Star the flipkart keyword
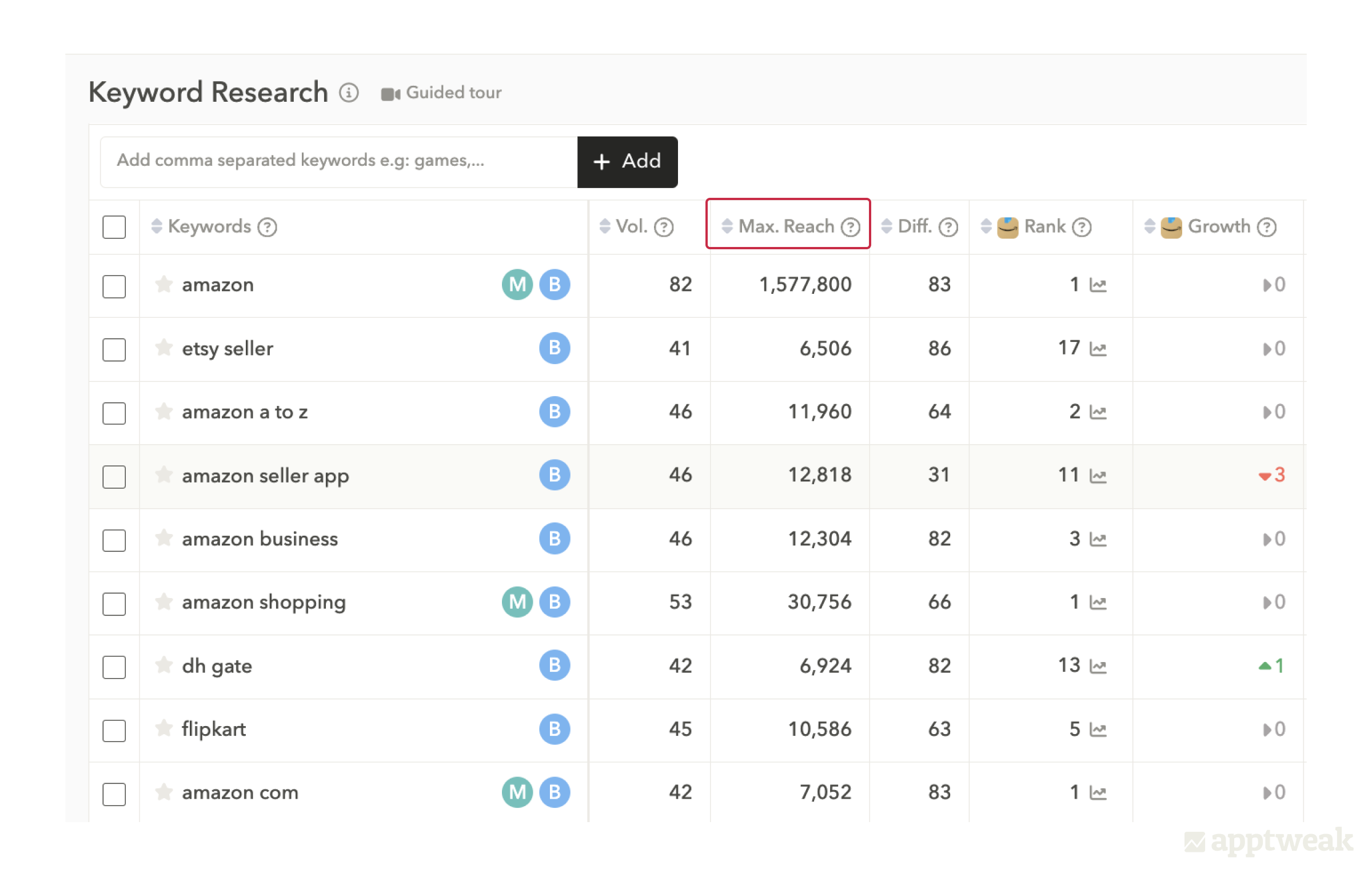The image size is (1372, 877). click(164, 728)
